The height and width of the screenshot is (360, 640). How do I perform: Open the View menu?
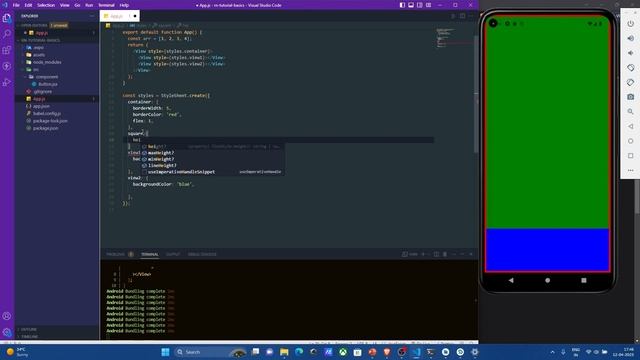(x=64, y=5)
